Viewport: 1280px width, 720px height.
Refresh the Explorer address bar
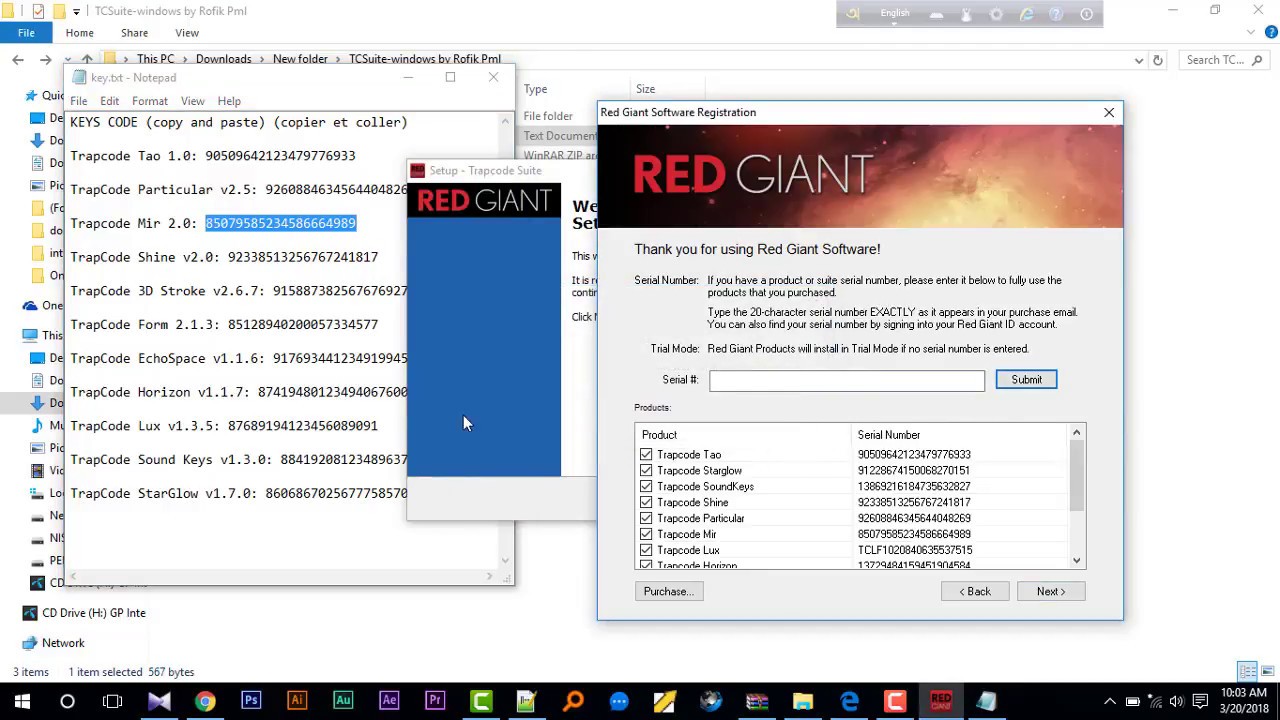1158,60
